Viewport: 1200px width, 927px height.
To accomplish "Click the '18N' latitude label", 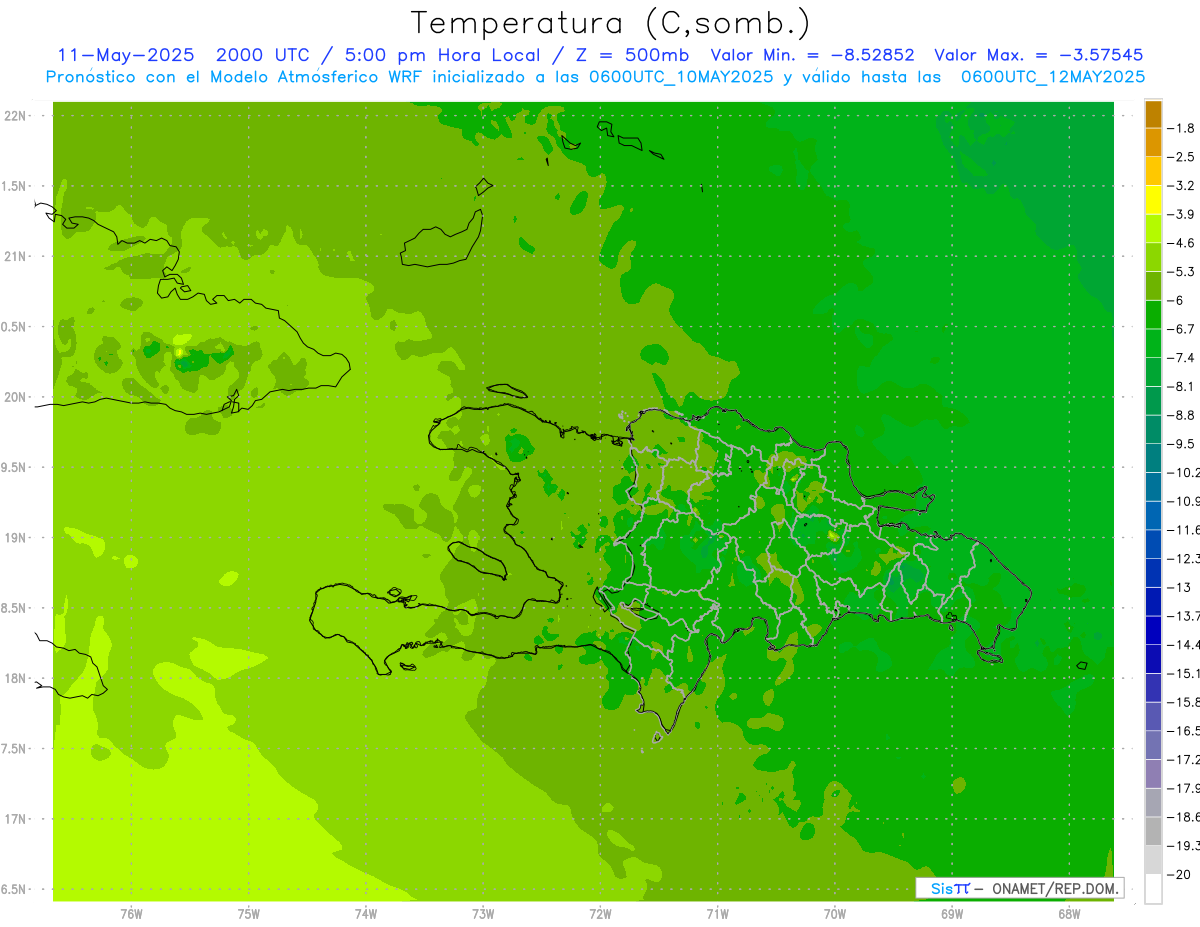I will coord(16,679).
